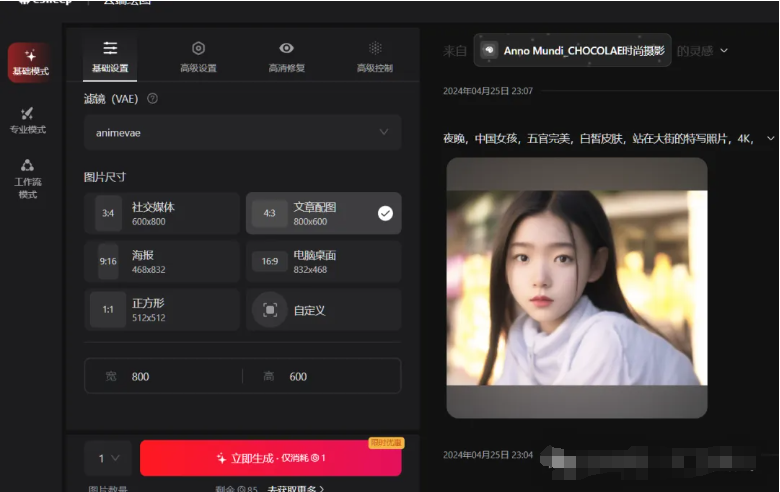The width and height of the screenshot is (780, 492).
Task: Click the 立即生成 generate button
Action: tap(271, 458)
